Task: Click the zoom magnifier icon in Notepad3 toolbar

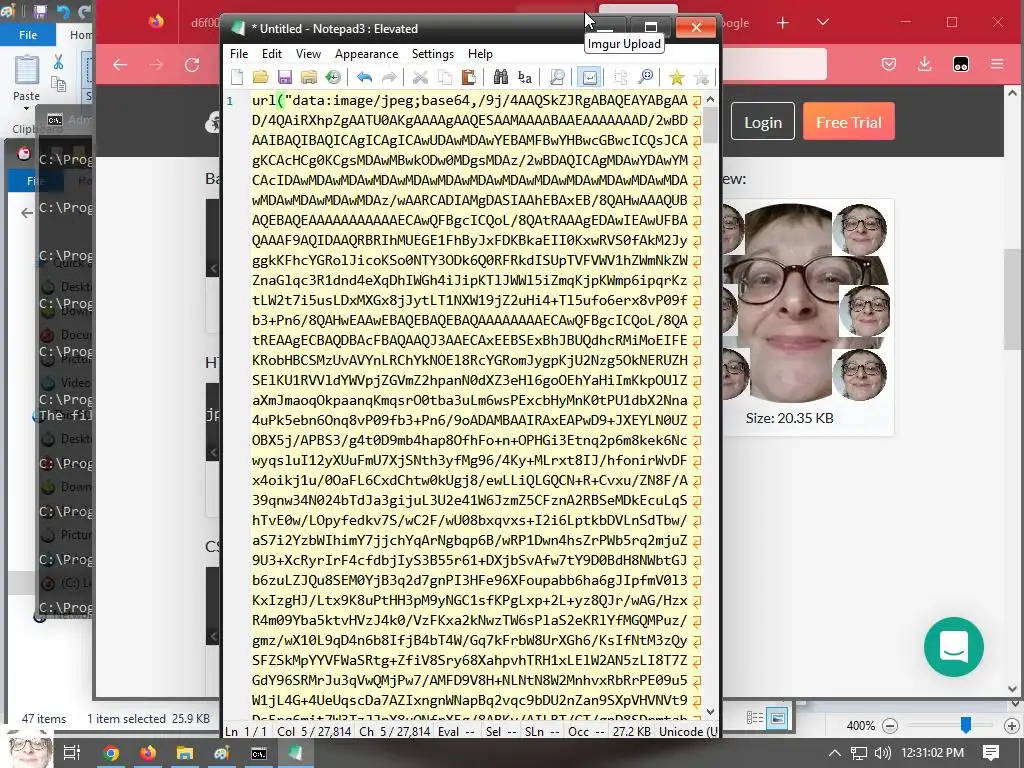Action: point(645,77)
